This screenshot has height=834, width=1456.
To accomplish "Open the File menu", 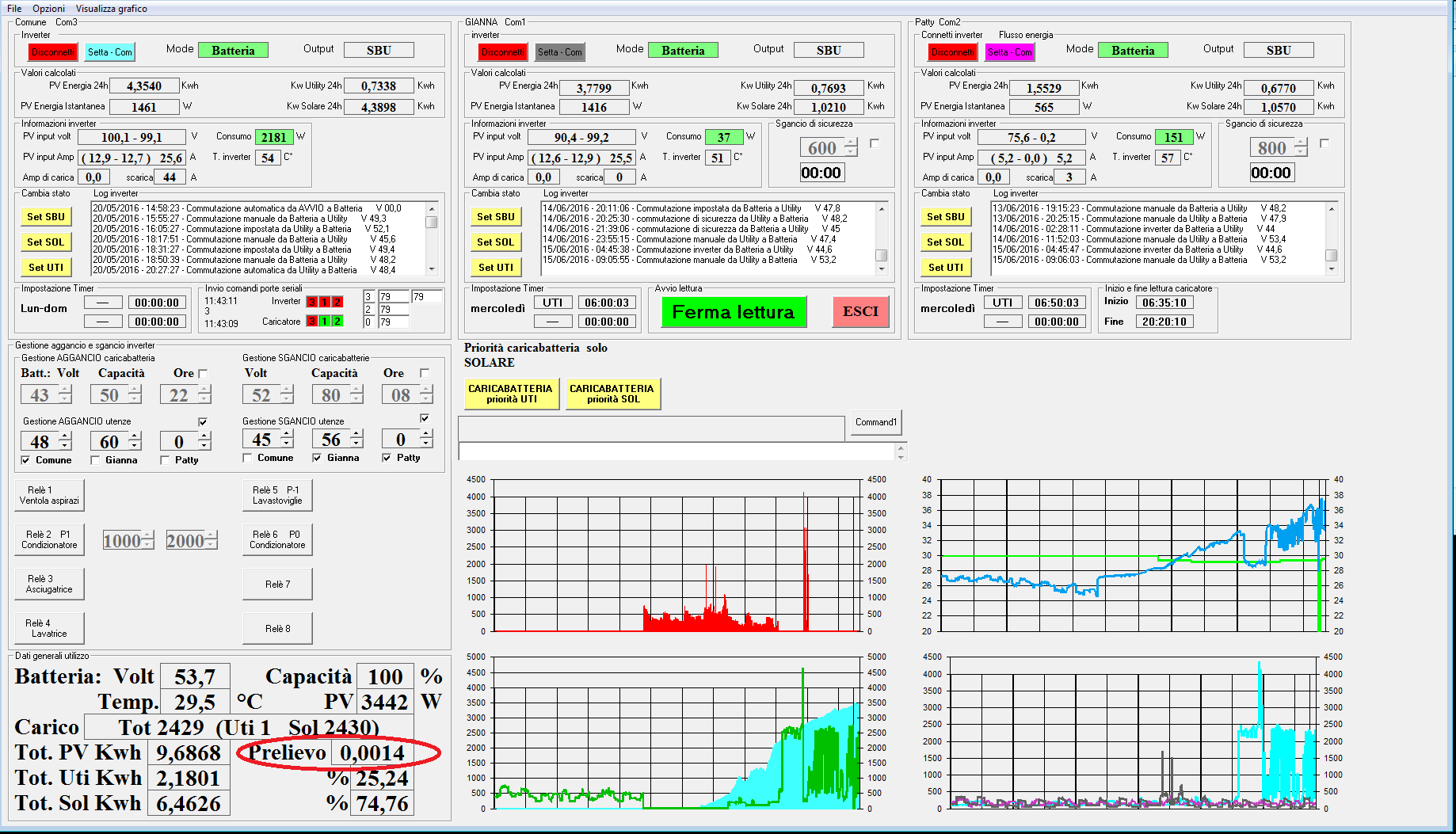I will [x=14, y=8].
